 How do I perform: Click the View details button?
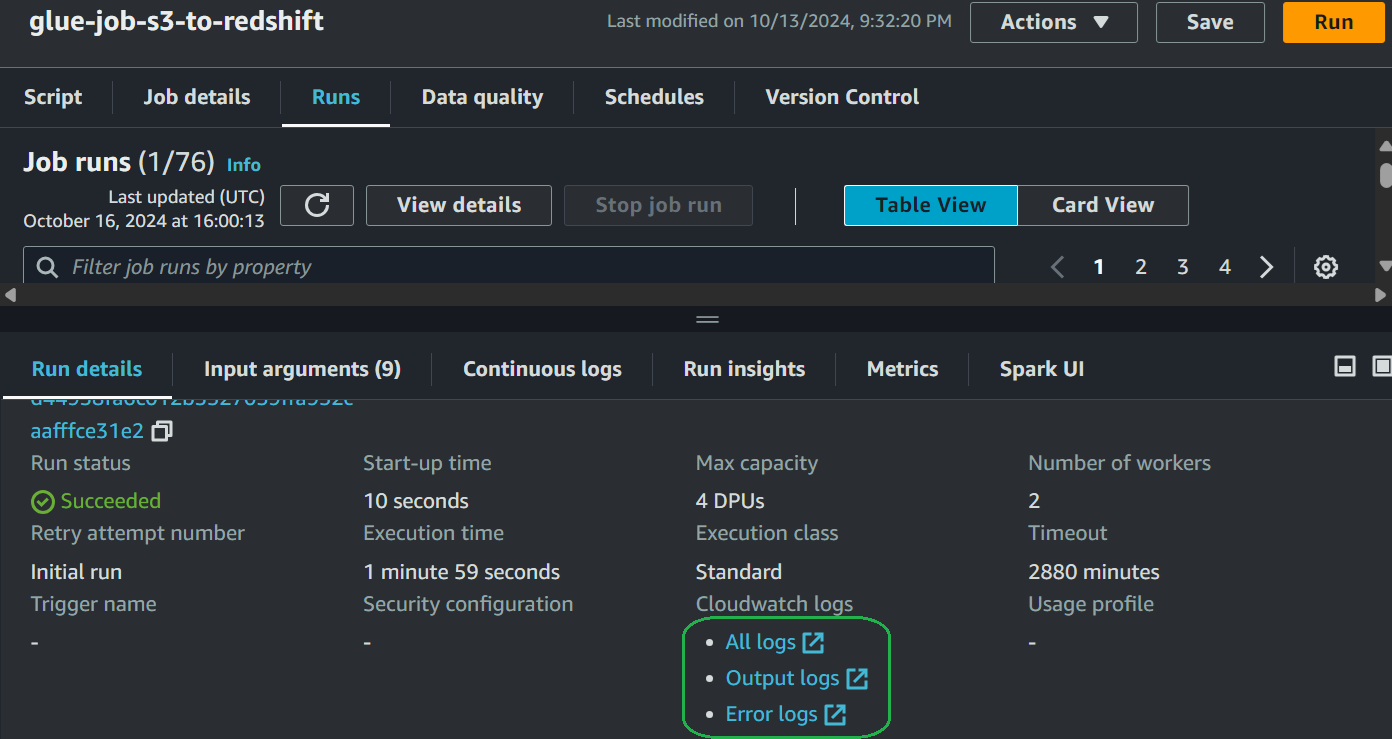pos(459,205)
